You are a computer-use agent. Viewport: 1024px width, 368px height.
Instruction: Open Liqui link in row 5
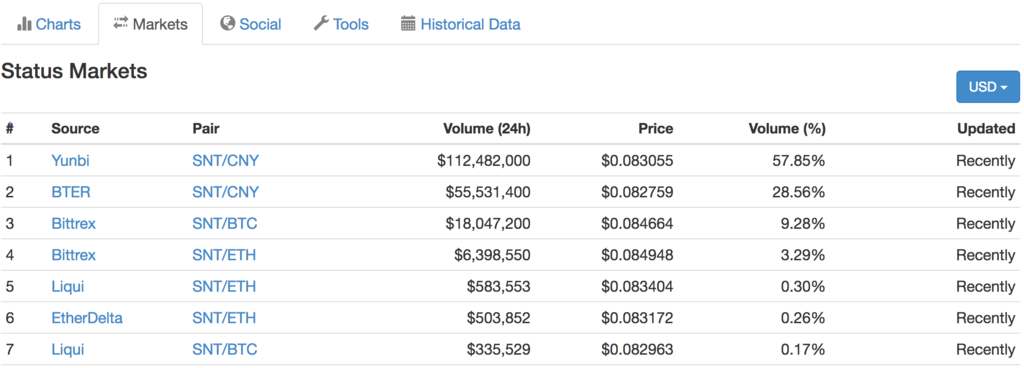tap(67, 286)
